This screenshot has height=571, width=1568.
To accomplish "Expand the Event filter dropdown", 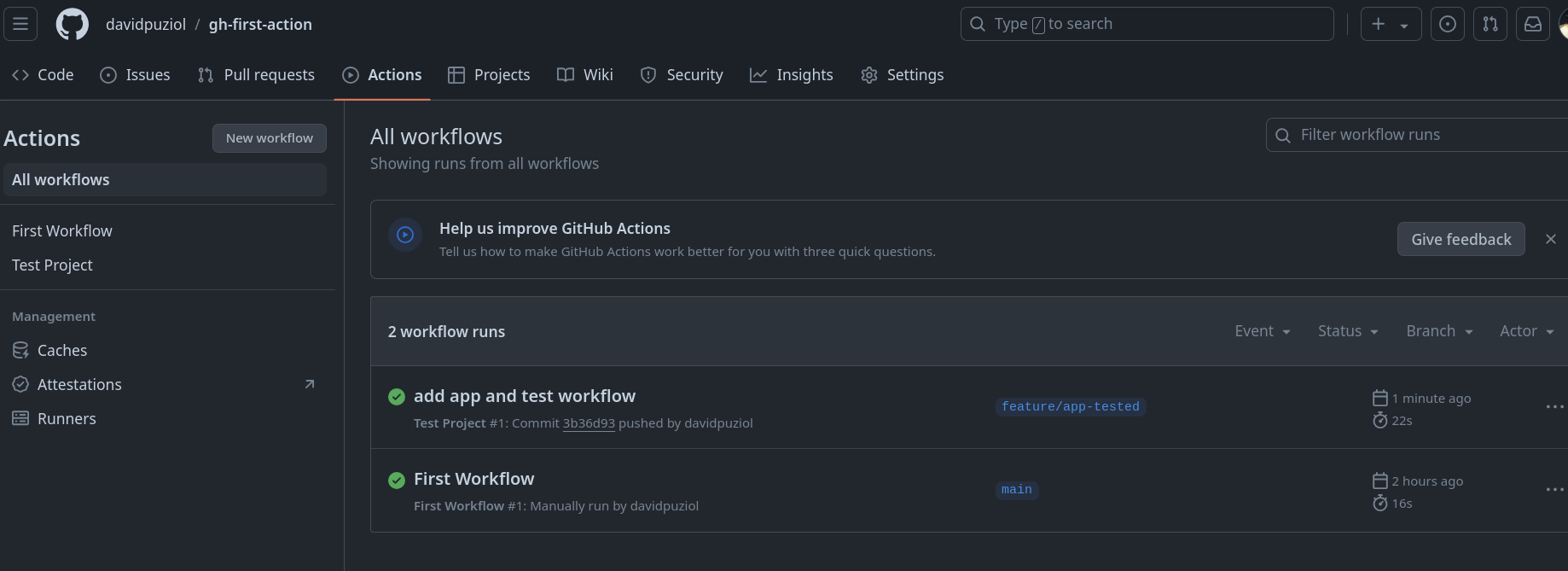I will (1262, 331).
